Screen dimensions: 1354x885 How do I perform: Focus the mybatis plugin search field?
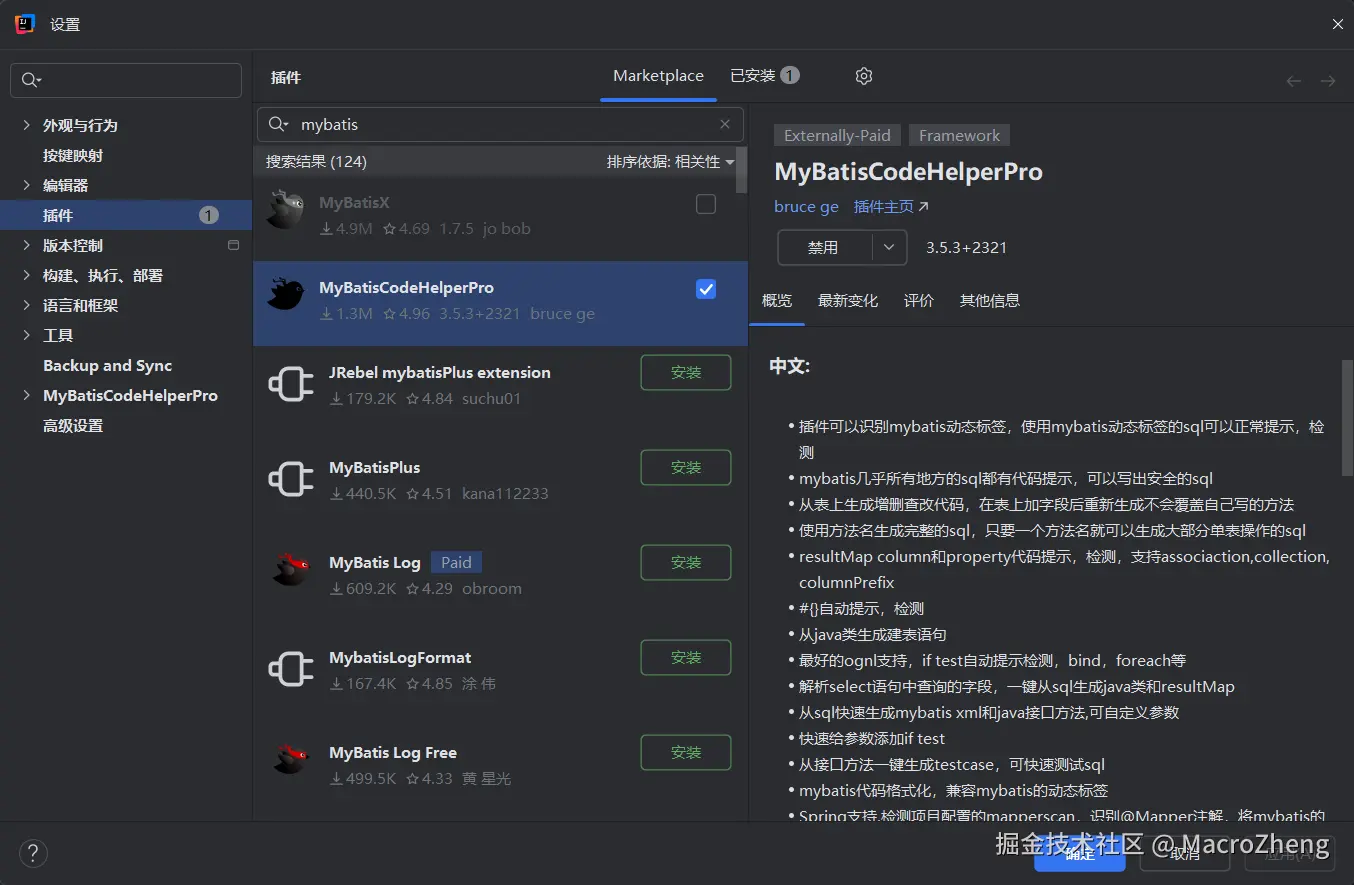(500, 125)
